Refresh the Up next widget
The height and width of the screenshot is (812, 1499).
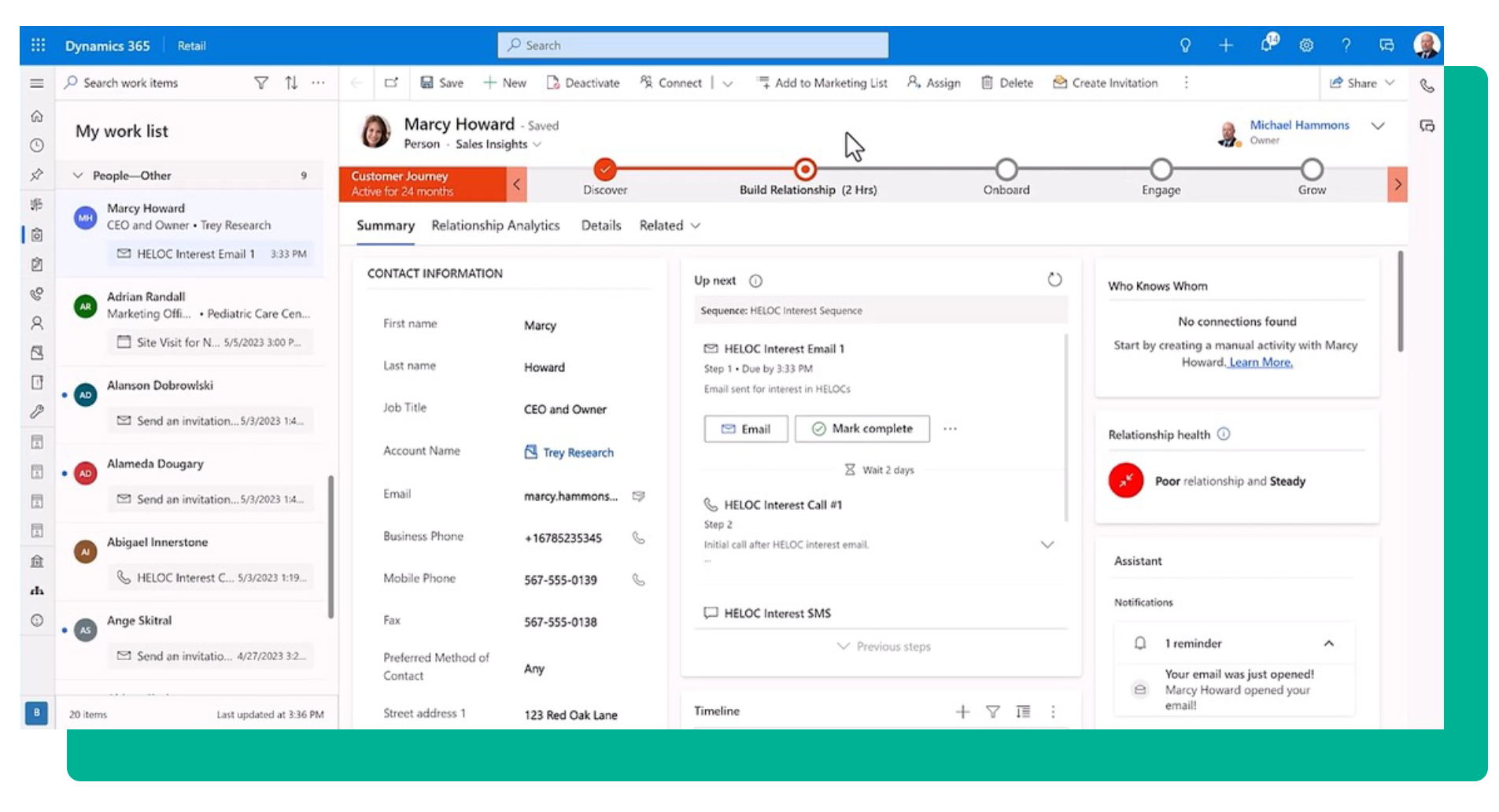point(1054,280)
